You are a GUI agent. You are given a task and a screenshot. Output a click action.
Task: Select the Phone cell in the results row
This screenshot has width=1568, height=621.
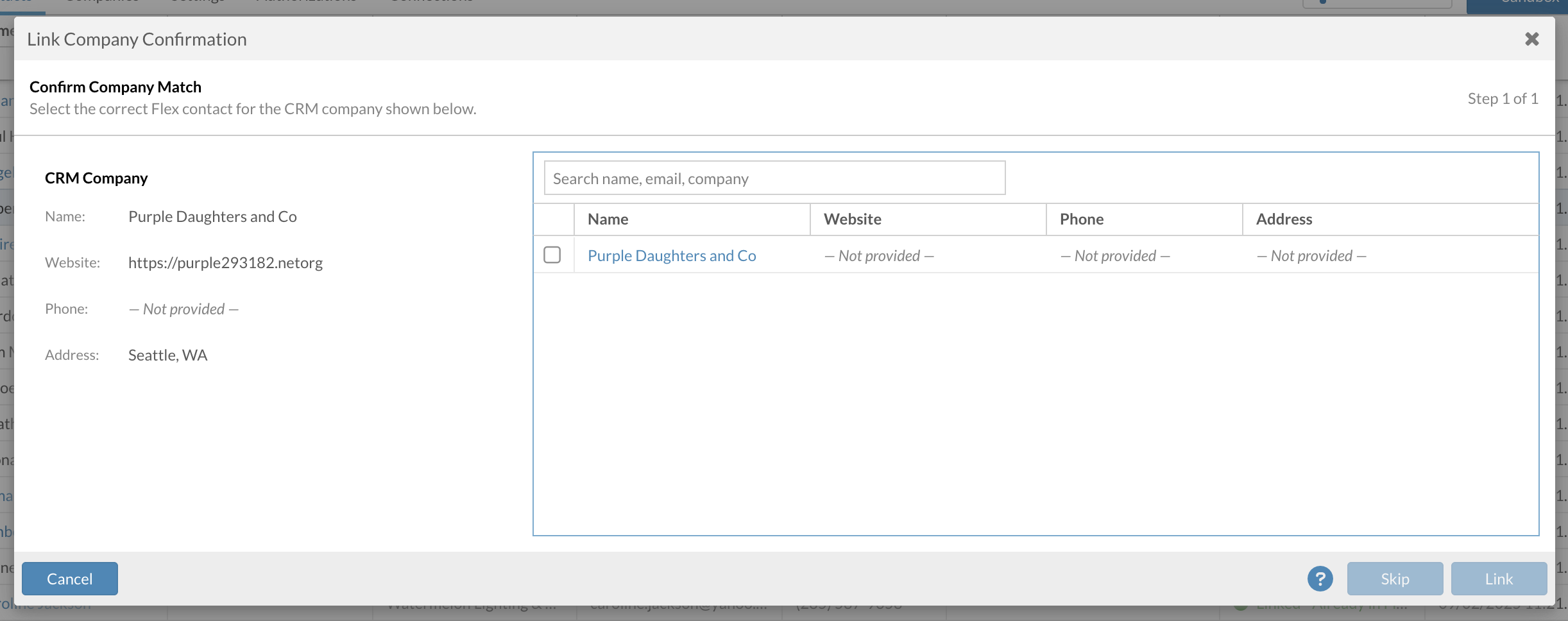click(x=1115, y=256)
